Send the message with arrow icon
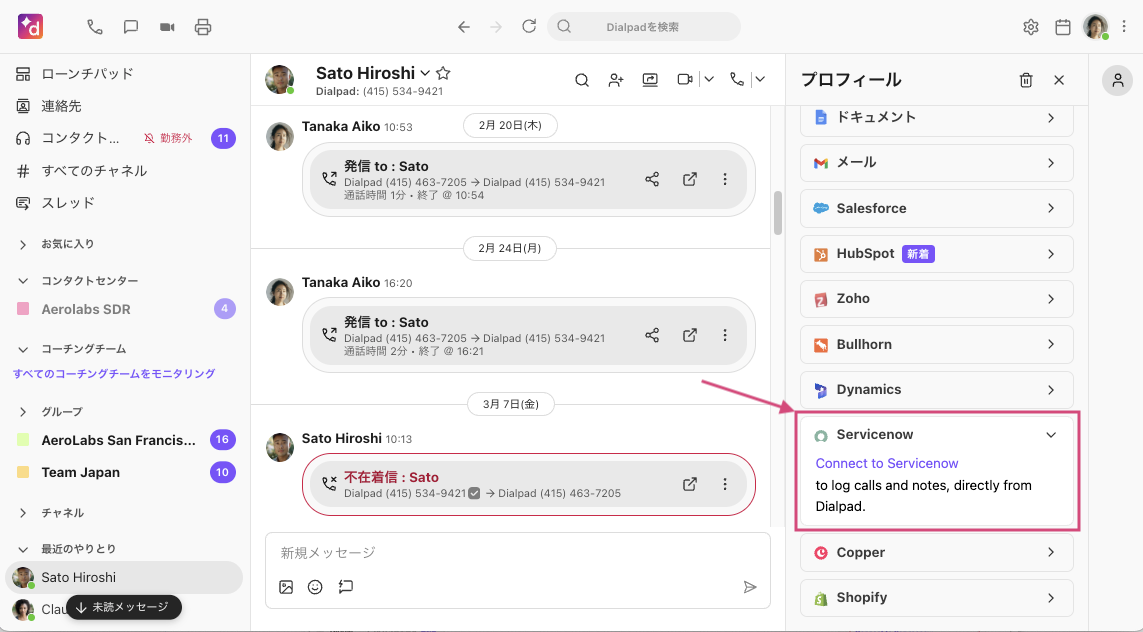 [749, 587]
